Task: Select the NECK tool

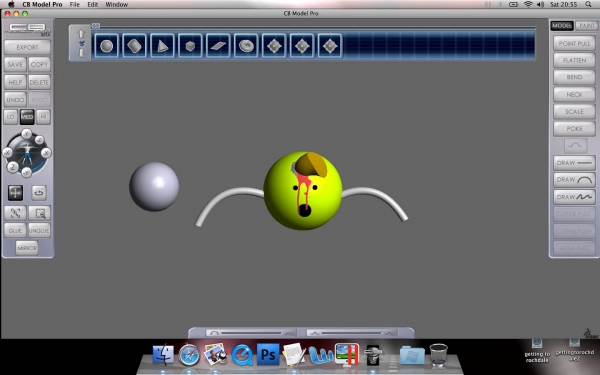Action: point(574,95)
